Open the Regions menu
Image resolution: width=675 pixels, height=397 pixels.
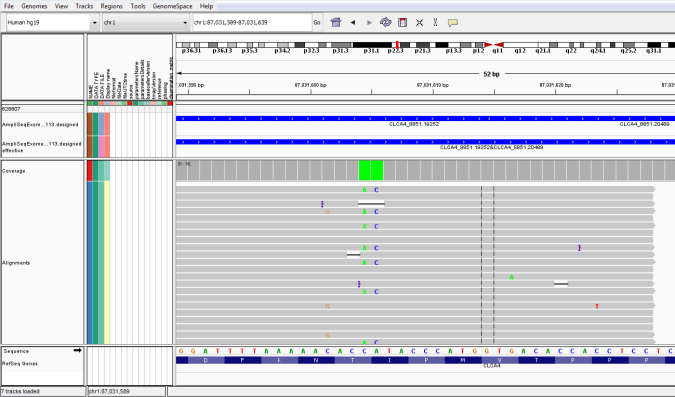(x=111, y=6)
